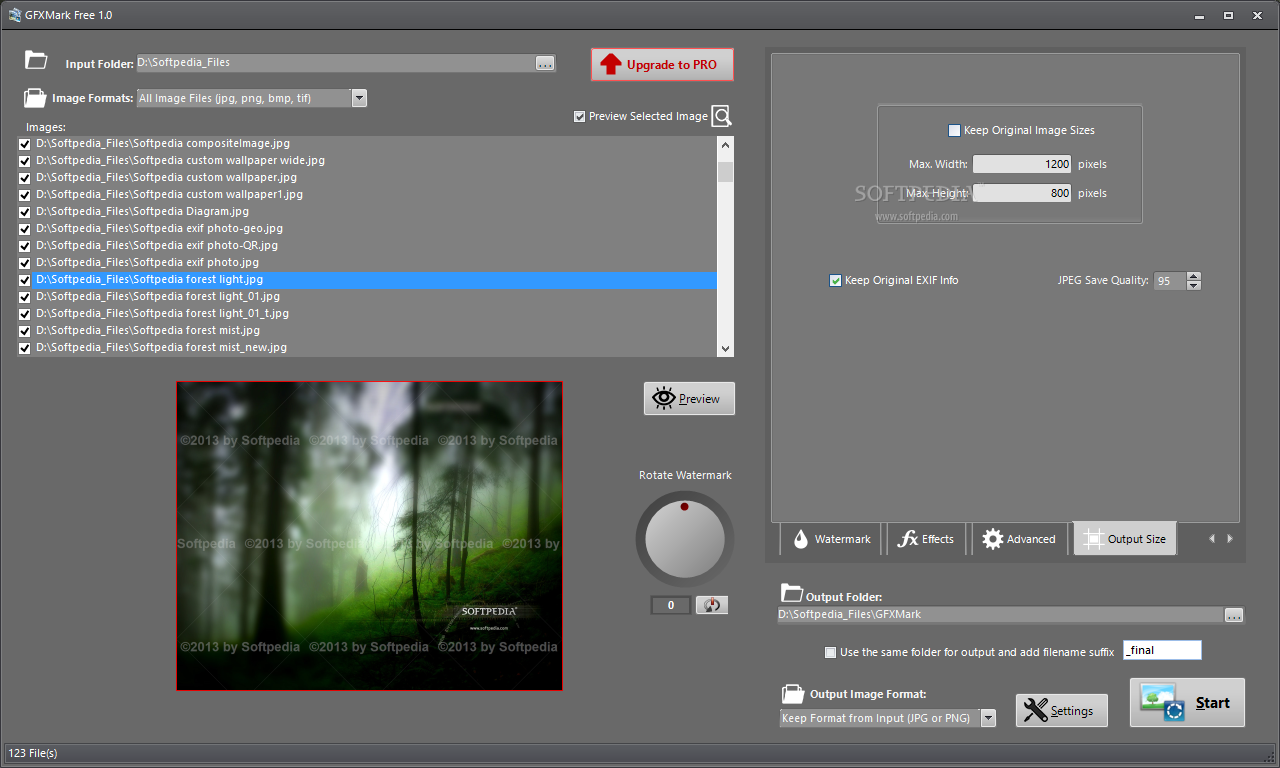Screen dimensions: 1280x768
Task: Click the Rotate Watermark knob
Action: [x=684, y=539]
